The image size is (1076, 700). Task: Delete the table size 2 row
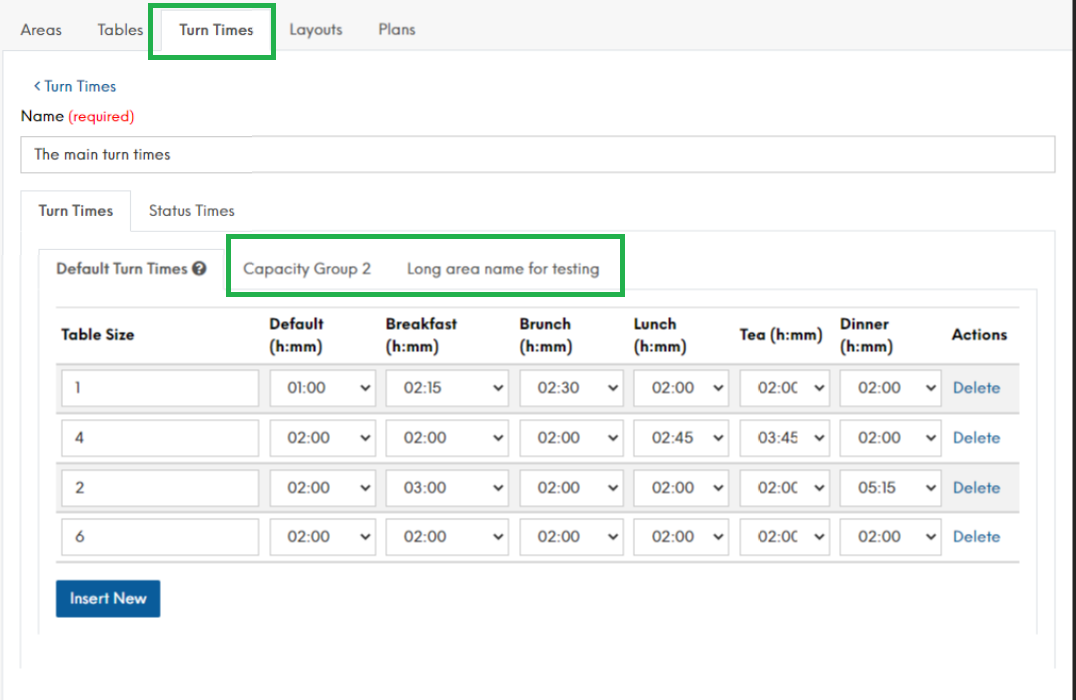point(976,488)
